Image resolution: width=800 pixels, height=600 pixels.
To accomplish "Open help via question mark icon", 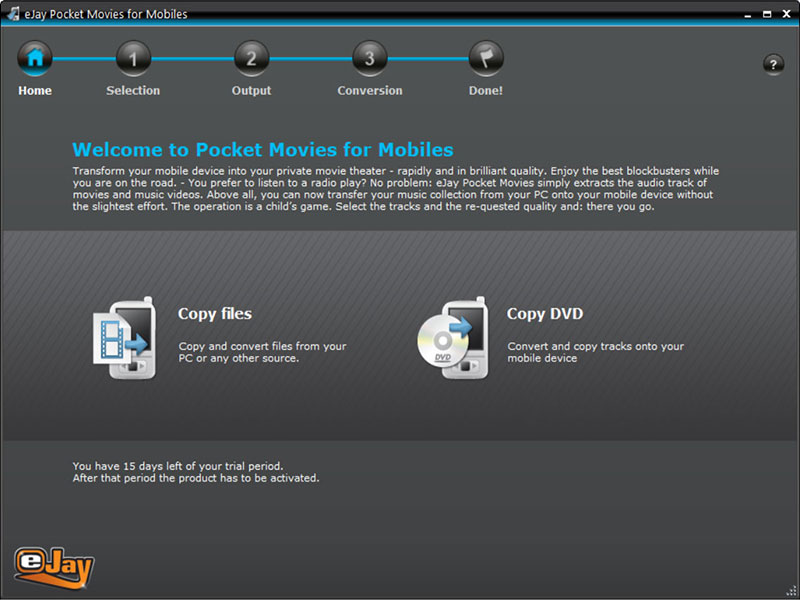I will [773, 65].
